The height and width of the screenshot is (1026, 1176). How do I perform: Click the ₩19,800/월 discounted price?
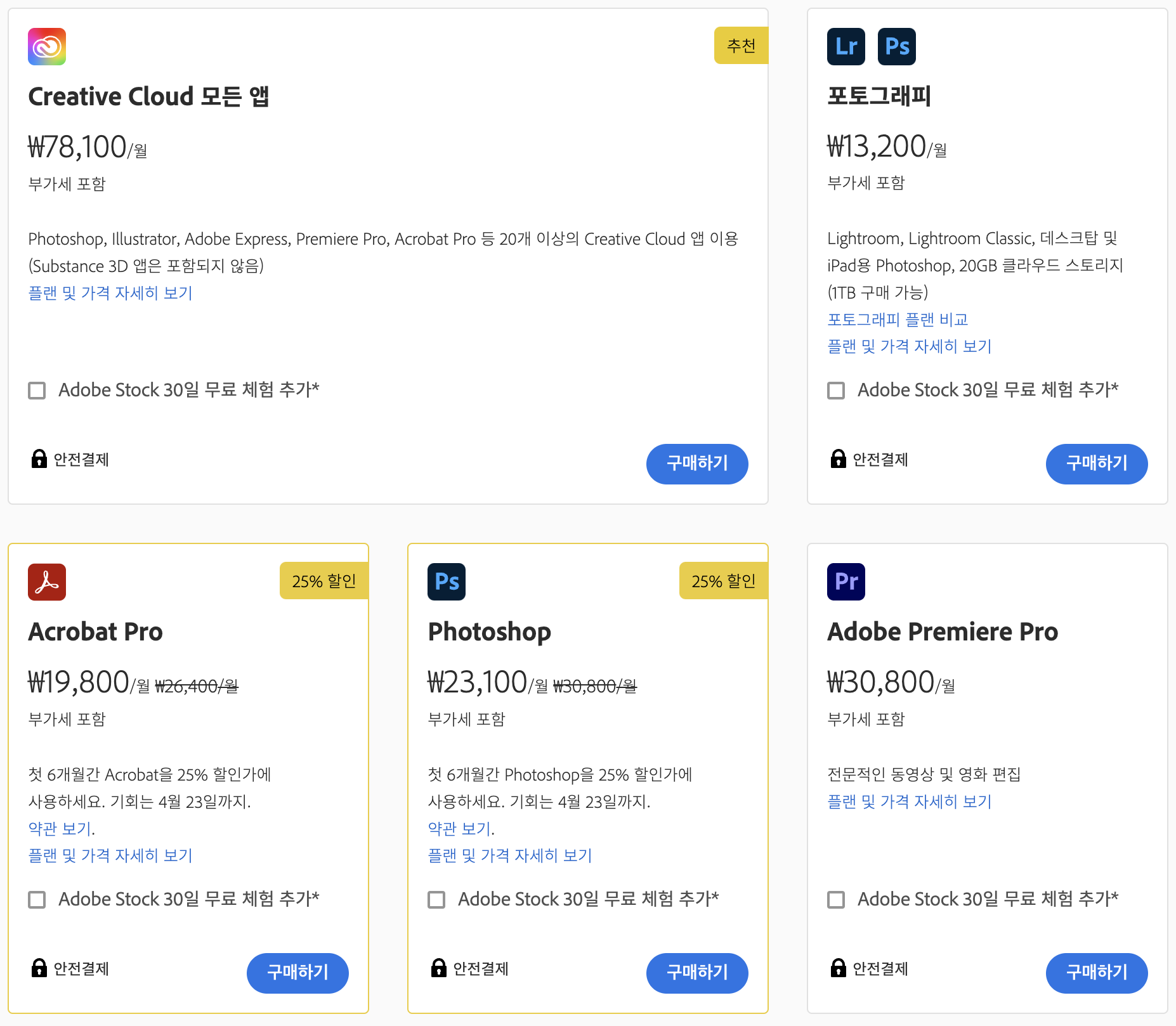click(x=89, y=682)
